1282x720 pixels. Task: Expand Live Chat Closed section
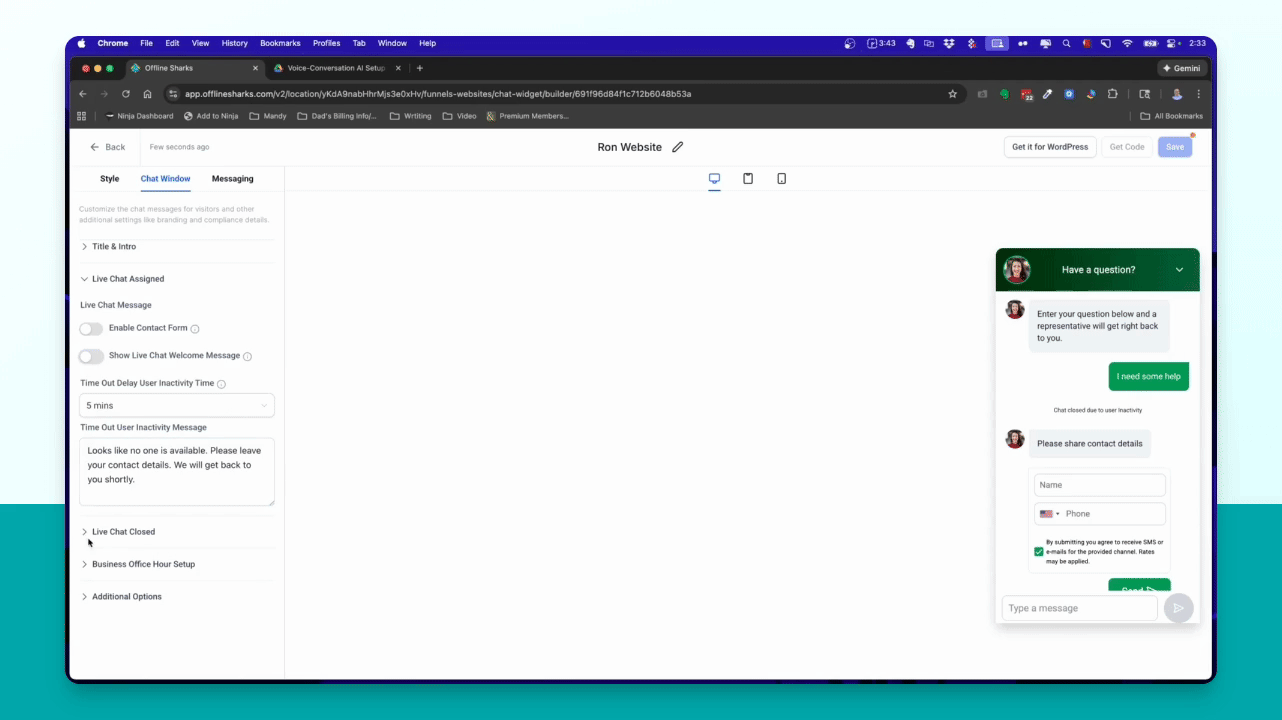tap(177, 532)
